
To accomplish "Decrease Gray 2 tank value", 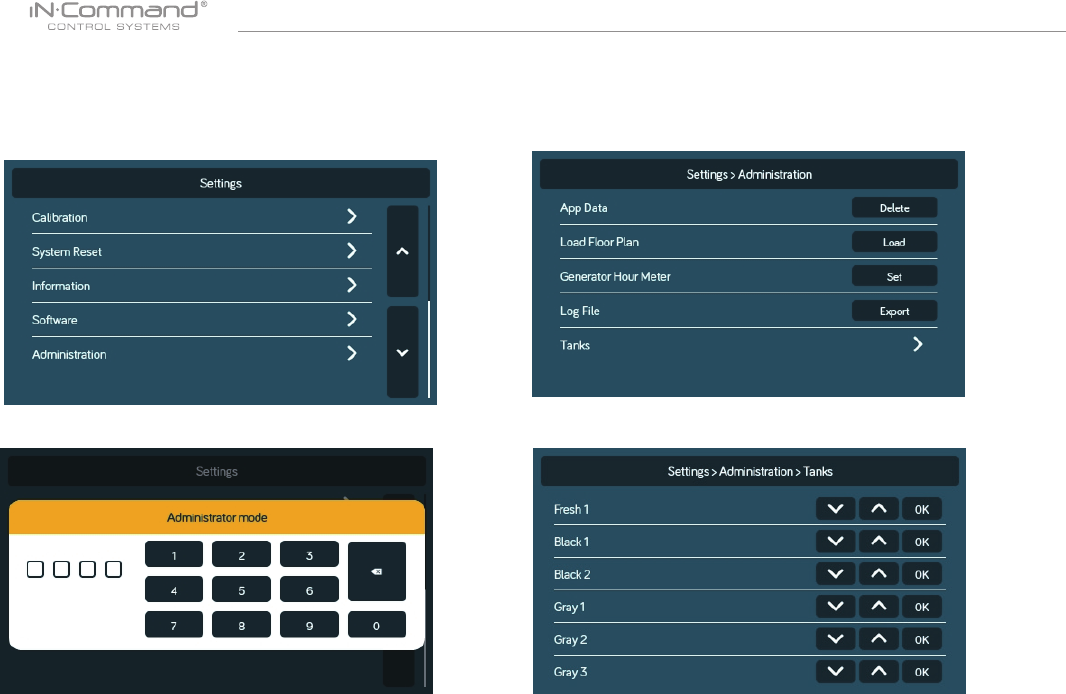I will (x=836, y=640).
